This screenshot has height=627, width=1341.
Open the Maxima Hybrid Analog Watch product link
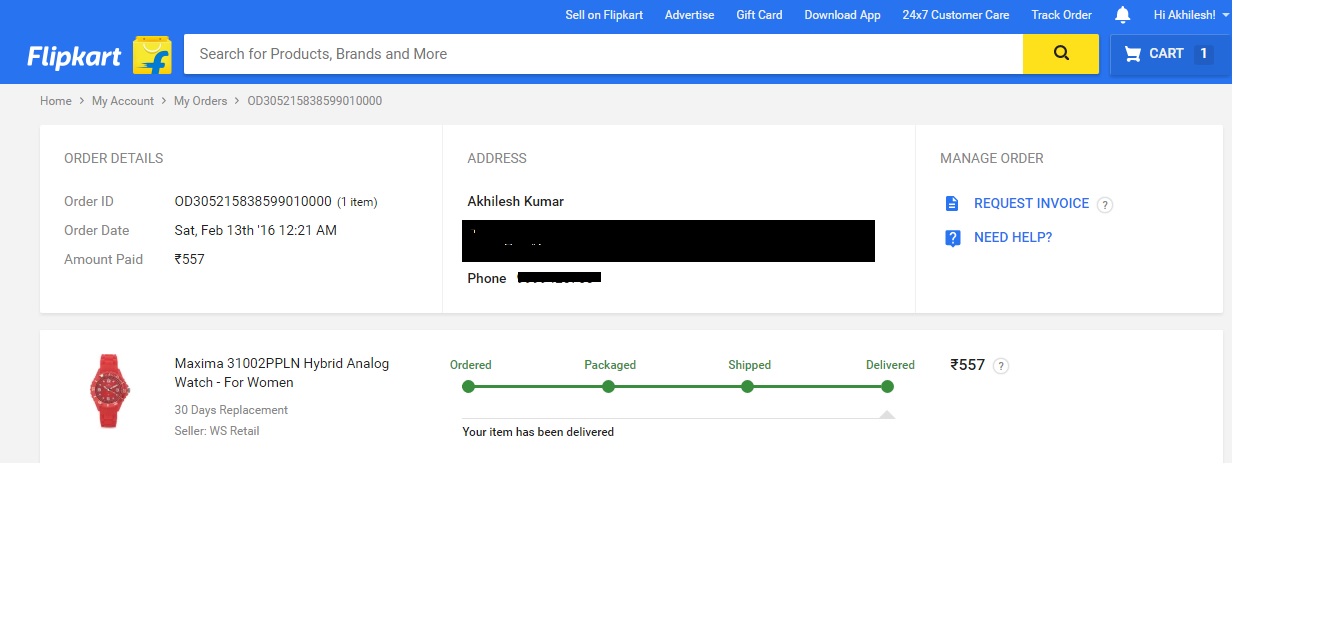(282, 373)
